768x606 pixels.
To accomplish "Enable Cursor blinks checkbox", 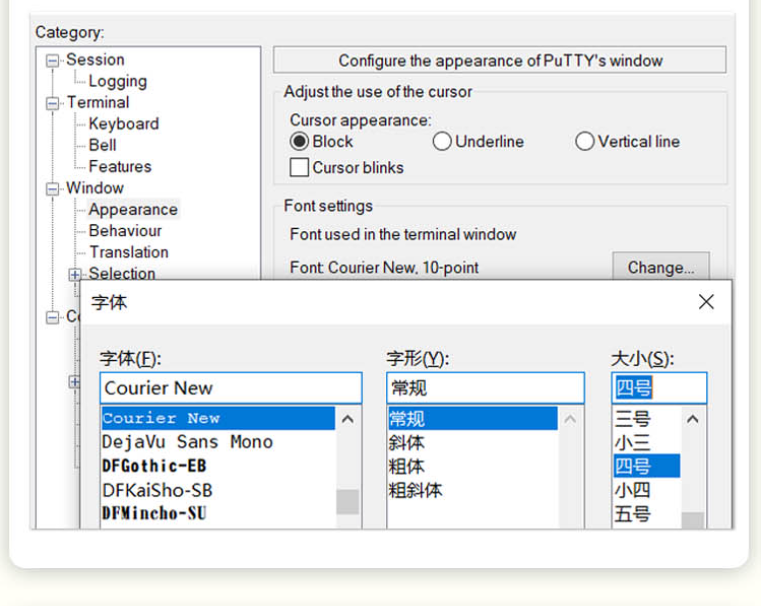I will tap(299, 167).
